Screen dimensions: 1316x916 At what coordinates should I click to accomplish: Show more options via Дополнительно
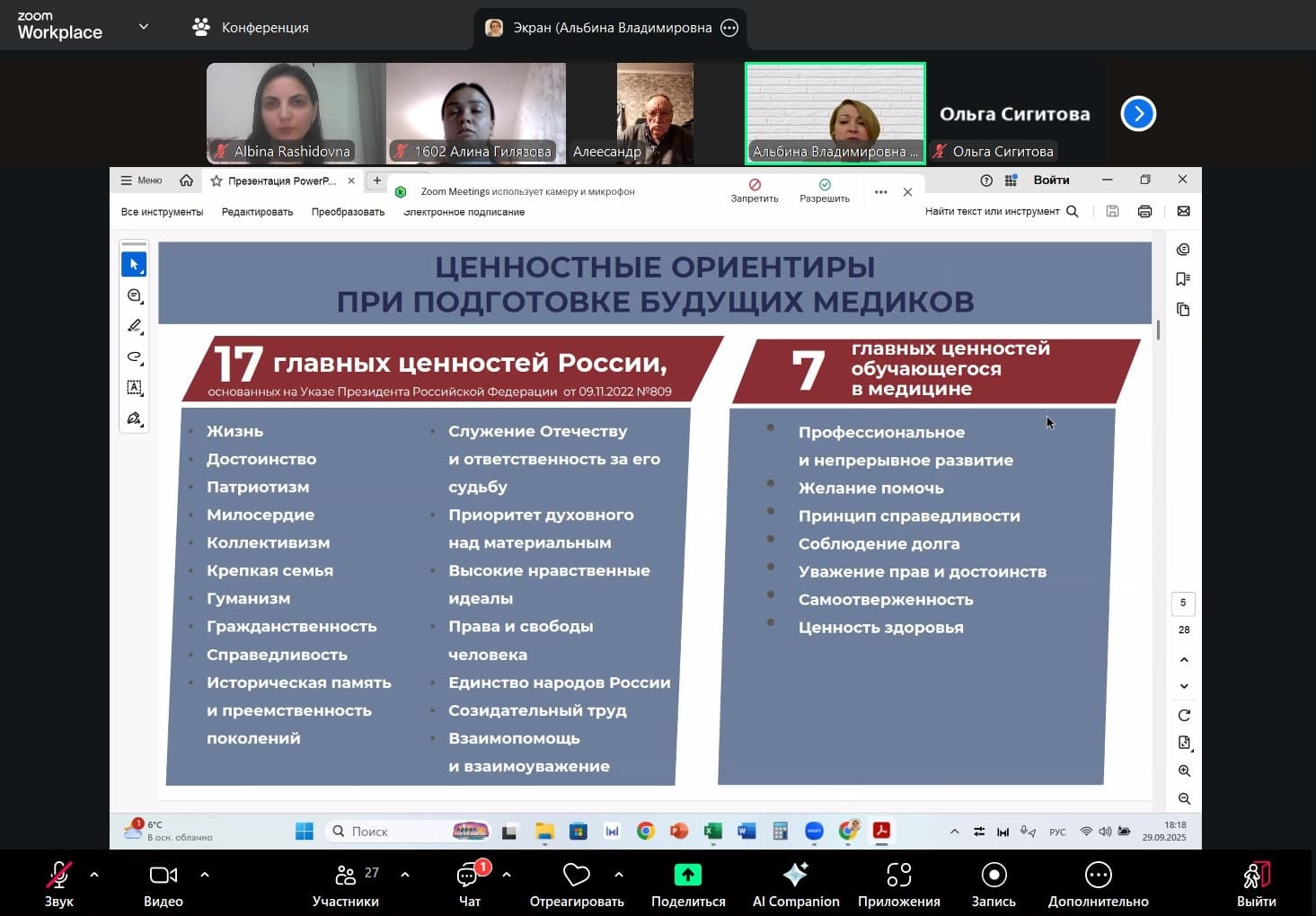click(x=1098, y=884)
